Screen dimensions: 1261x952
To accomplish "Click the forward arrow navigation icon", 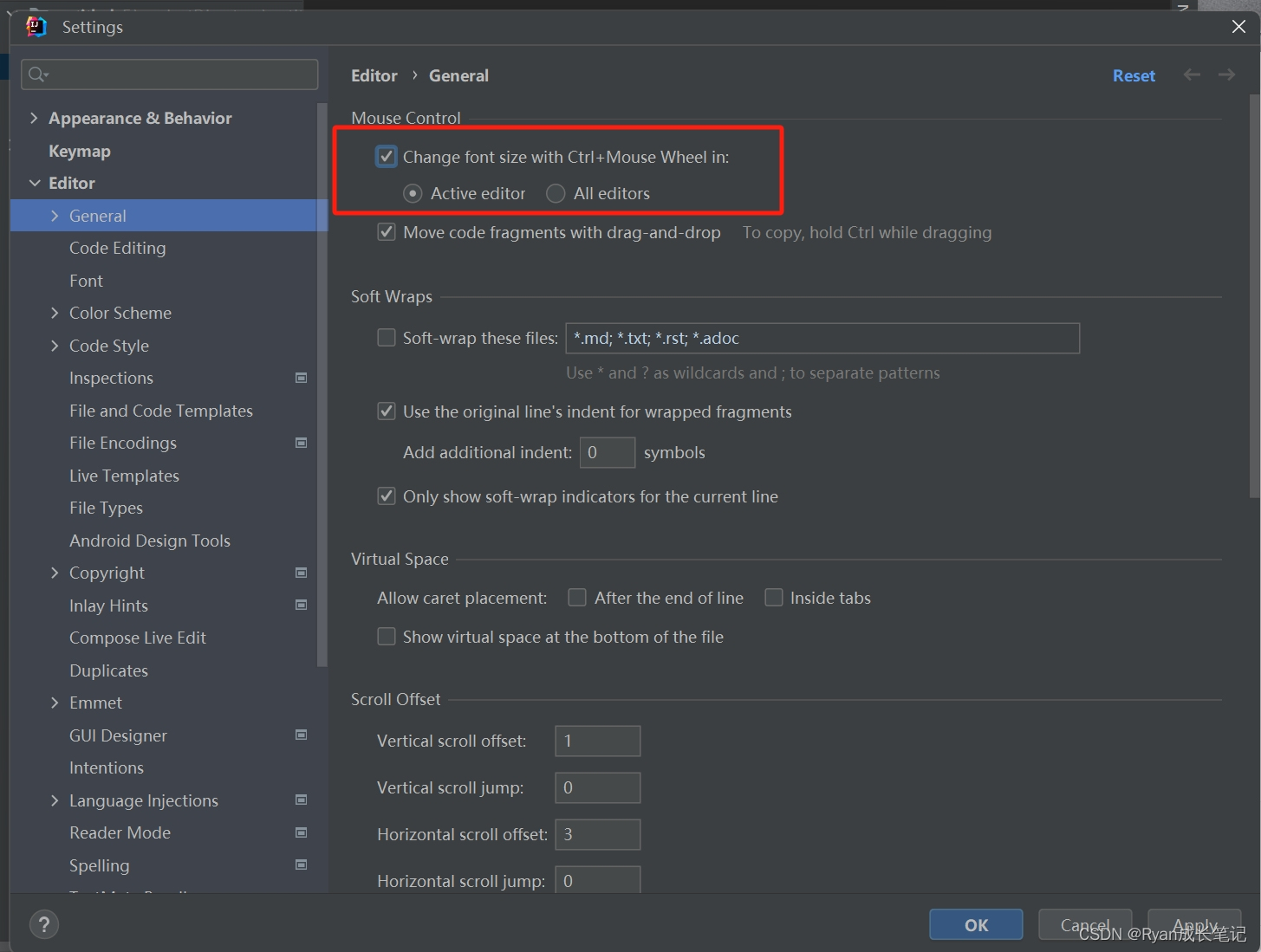I will [x=1226, y=75].
